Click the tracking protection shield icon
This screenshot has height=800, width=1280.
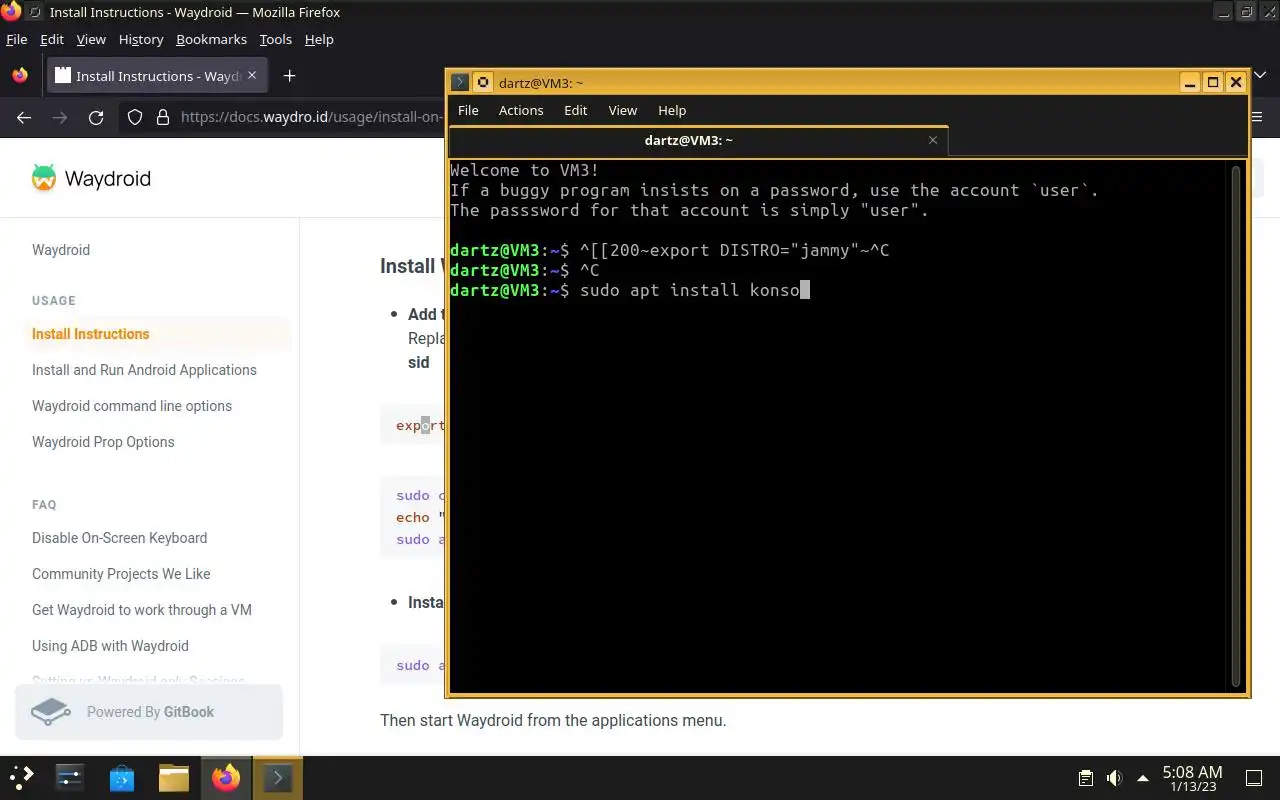click(x=135, y=117)
